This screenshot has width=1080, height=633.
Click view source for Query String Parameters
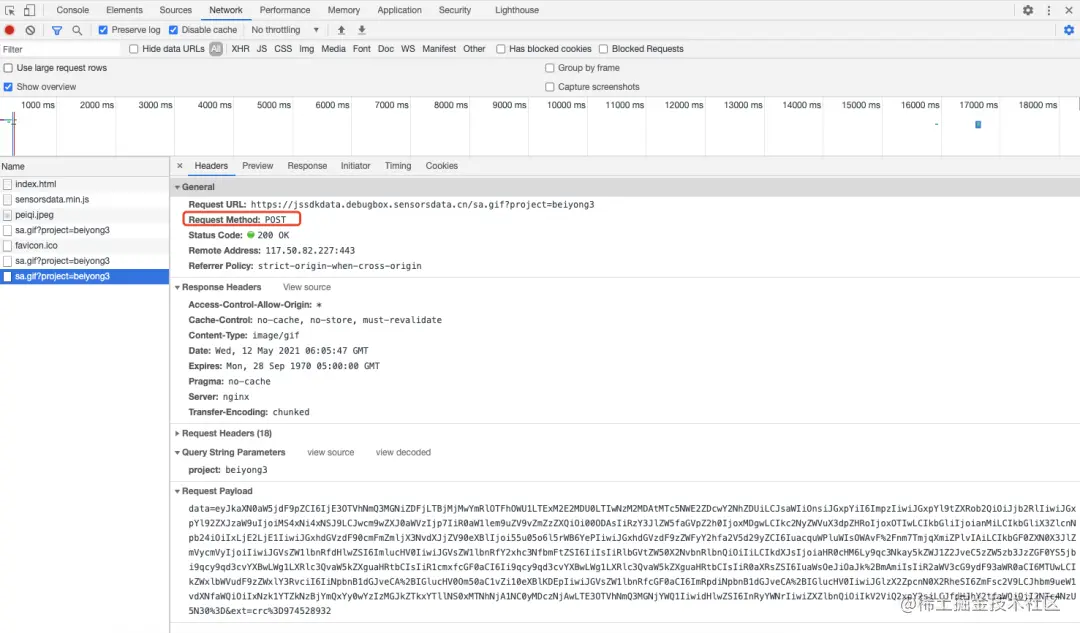[x=331, y=453]
